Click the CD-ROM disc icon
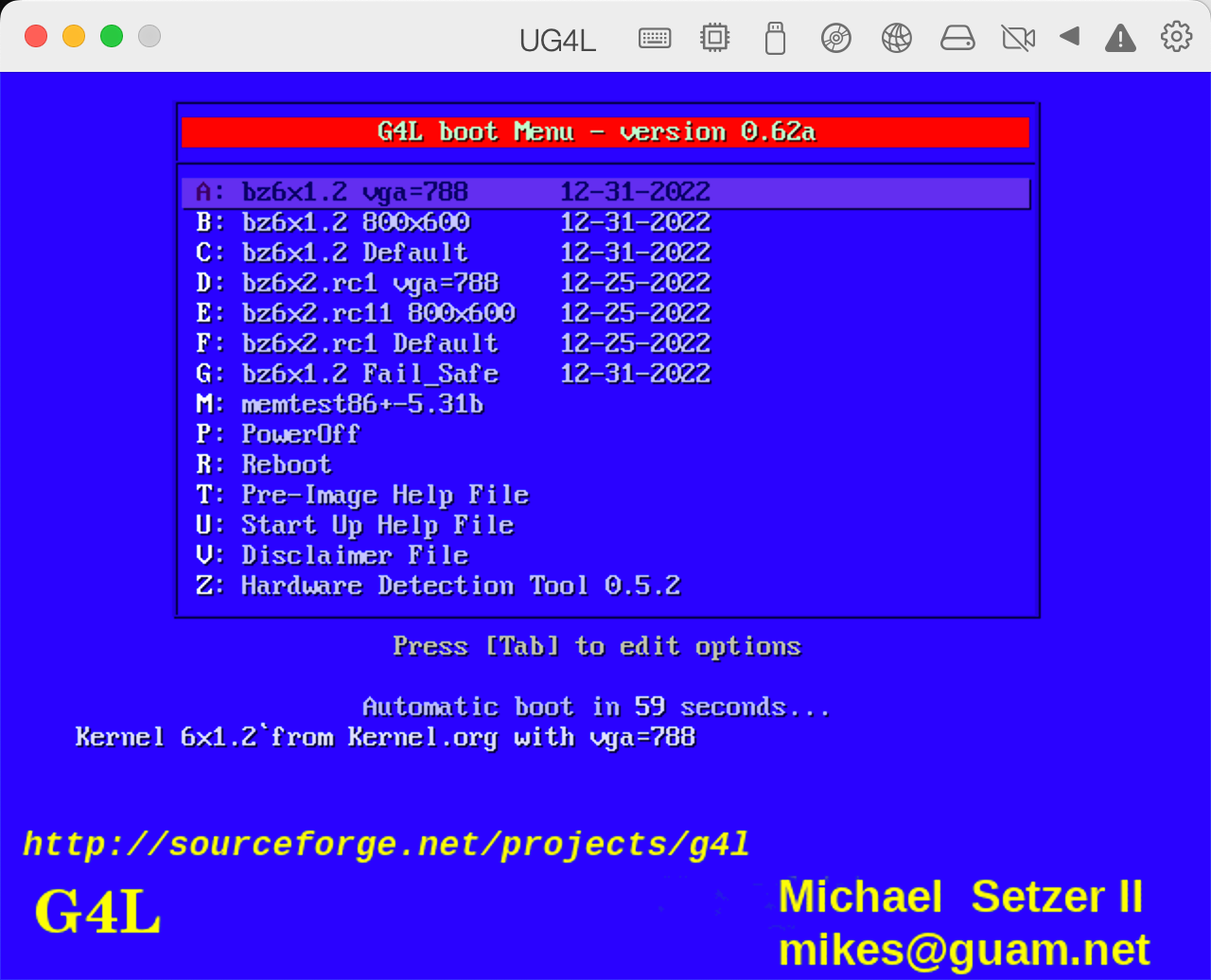 (x=835, y=38)
